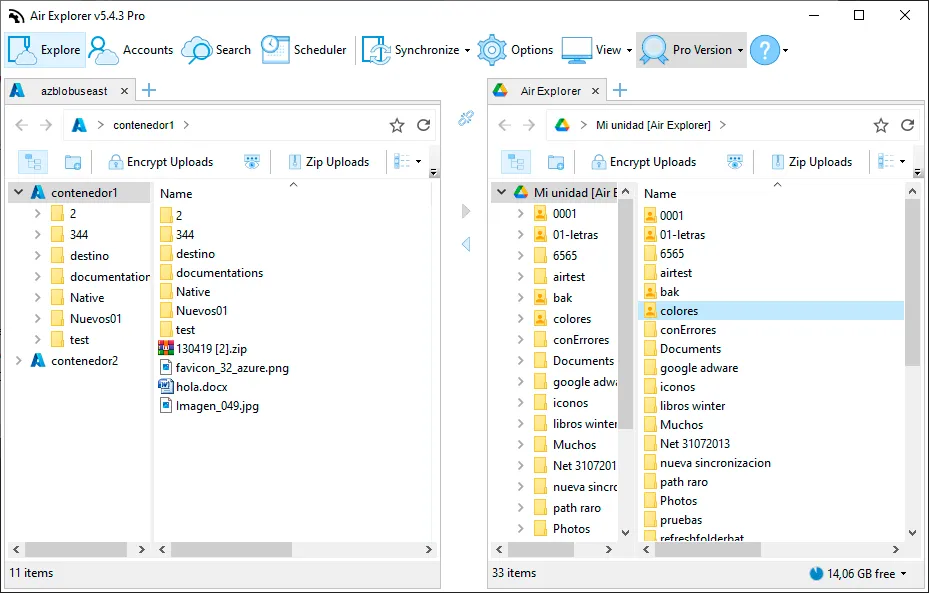Viewport: 929px width, 593px height.
Task: Open the Explore view
Action: [x=45, y=50]
